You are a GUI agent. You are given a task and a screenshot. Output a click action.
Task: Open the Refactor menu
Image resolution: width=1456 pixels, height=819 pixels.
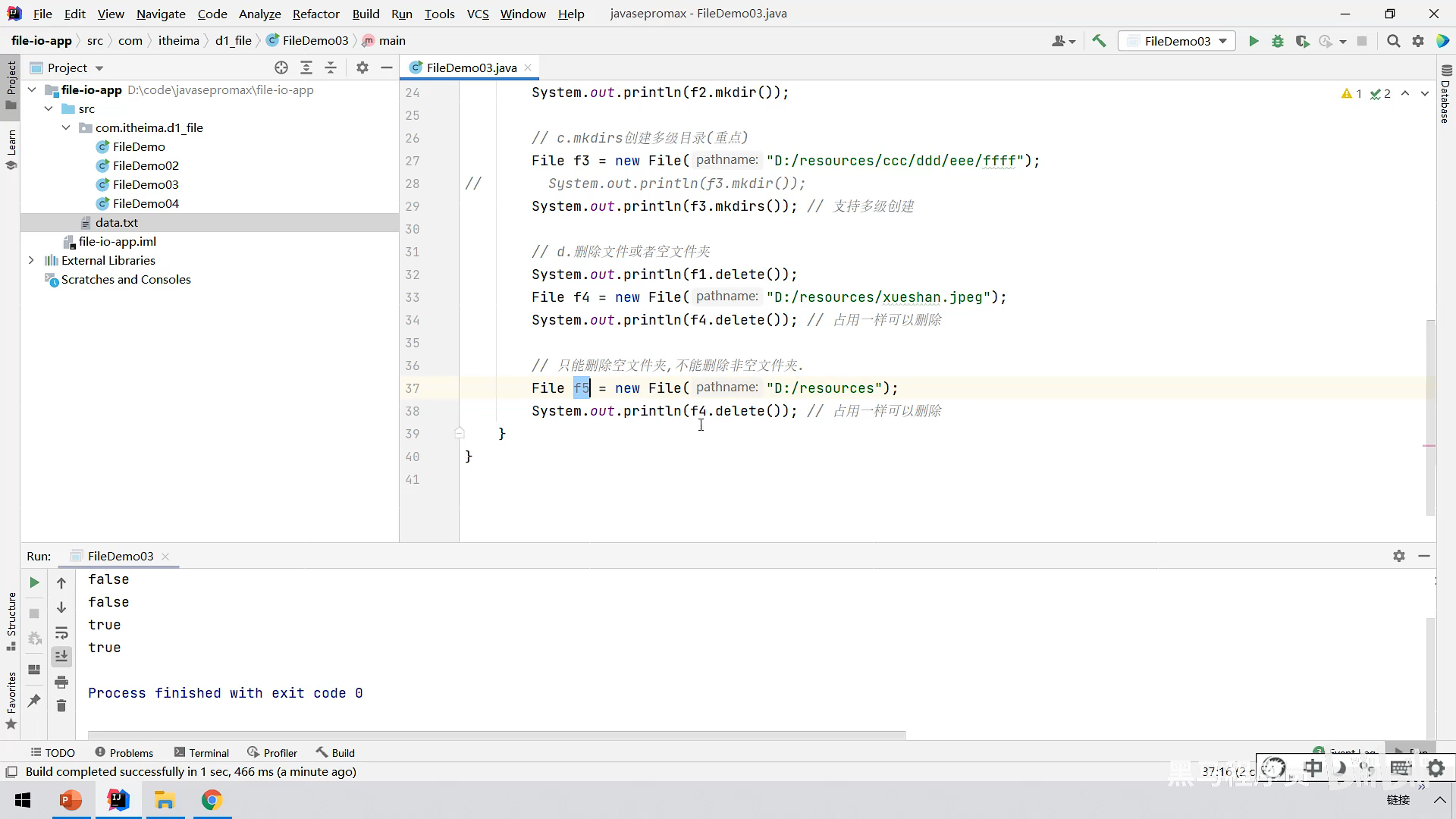(x=315, y=14)
